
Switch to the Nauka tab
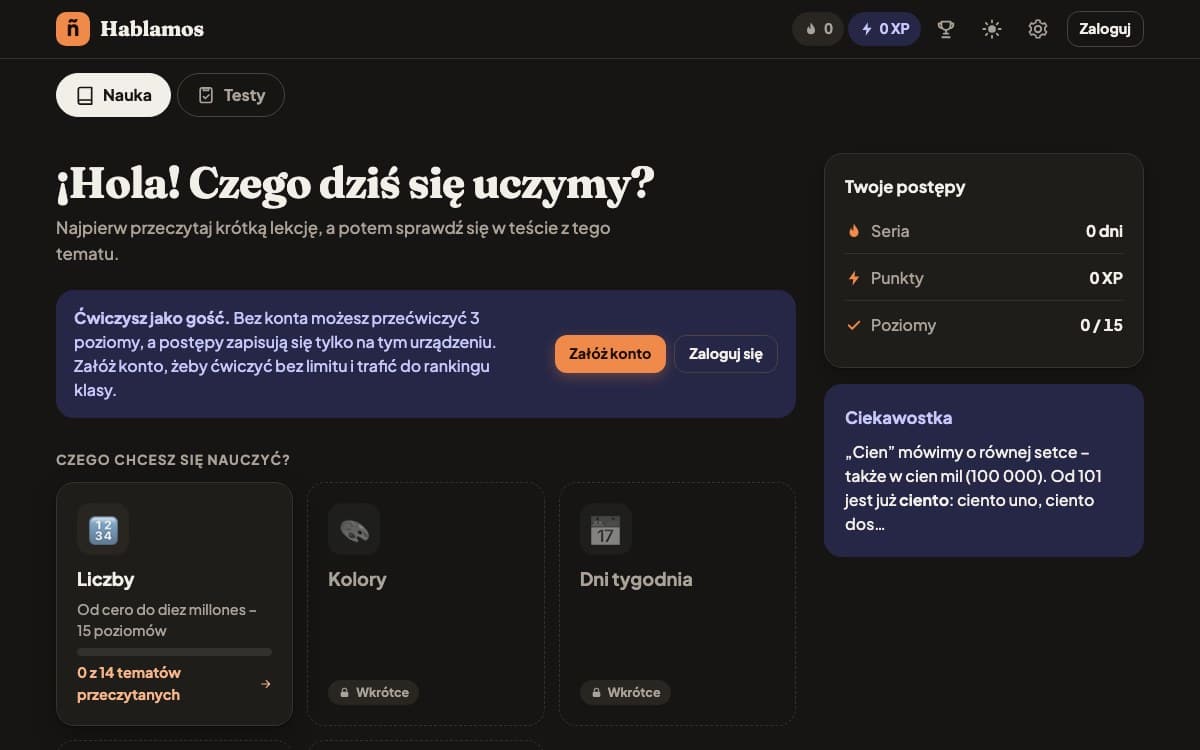(113, 95)
